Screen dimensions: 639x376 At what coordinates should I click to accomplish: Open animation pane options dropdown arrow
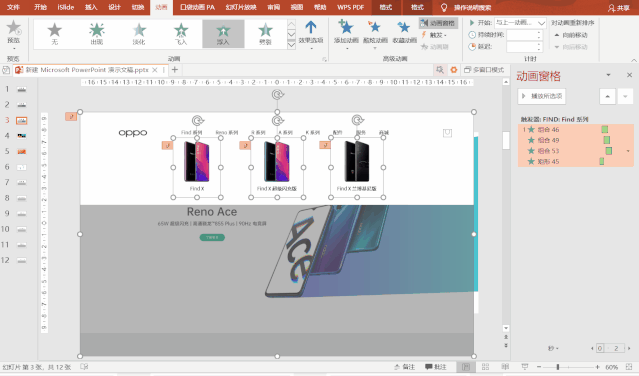tap(608, 75)
